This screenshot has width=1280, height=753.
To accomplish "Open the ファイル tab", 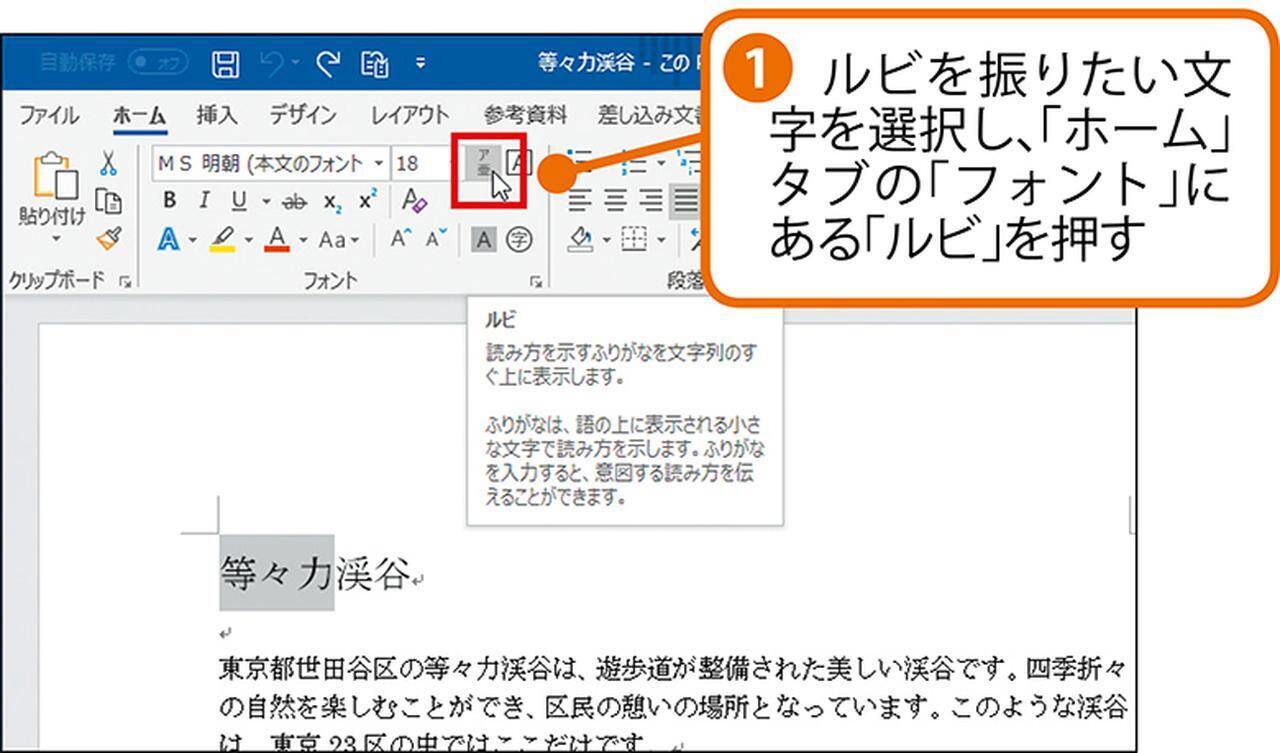I will point(49,115).
